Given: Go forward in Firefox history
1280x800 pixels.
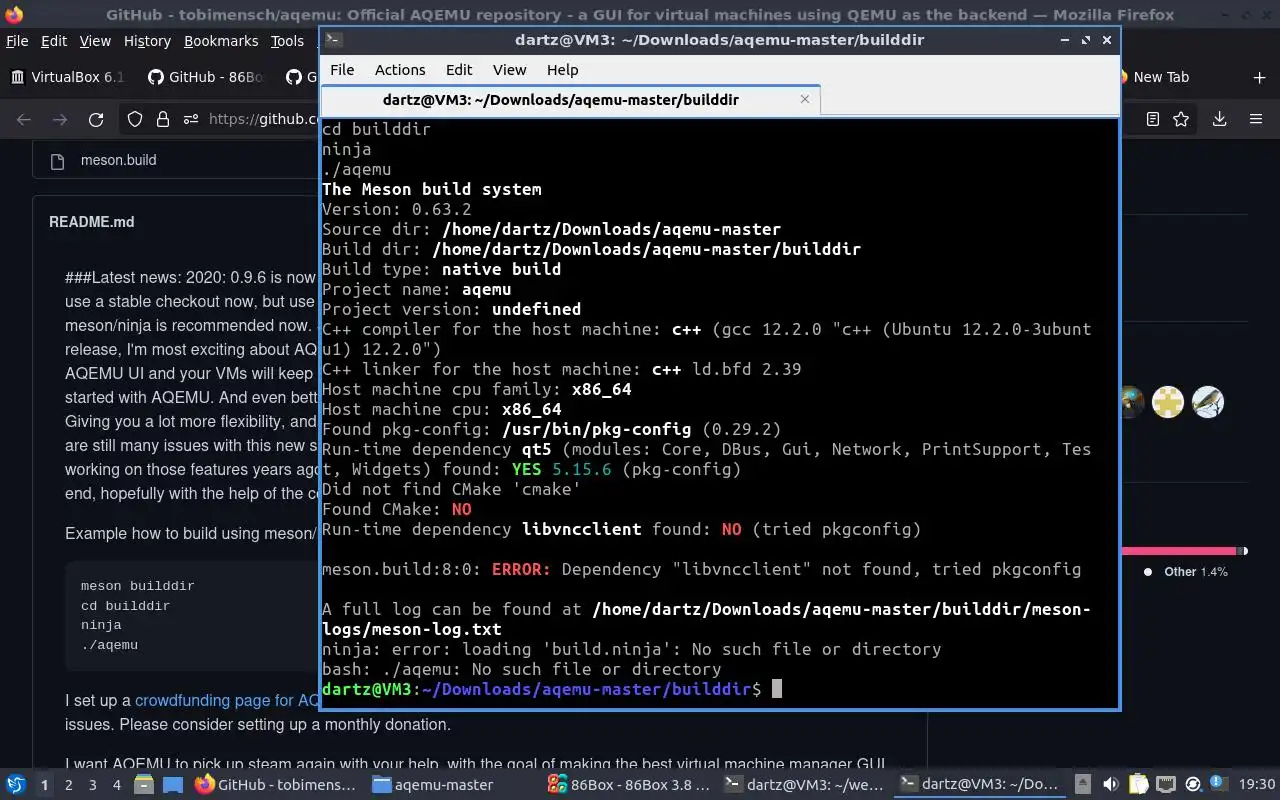Looking at the screenshot, I should coord(60,119).
